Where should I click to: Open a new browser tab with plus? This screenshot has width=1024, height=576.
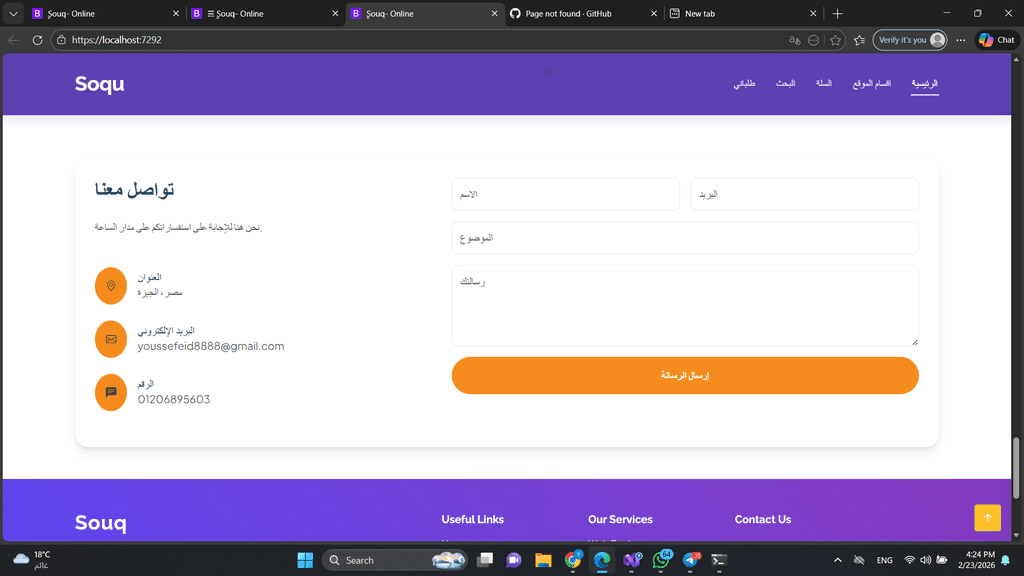pos(837,13)
